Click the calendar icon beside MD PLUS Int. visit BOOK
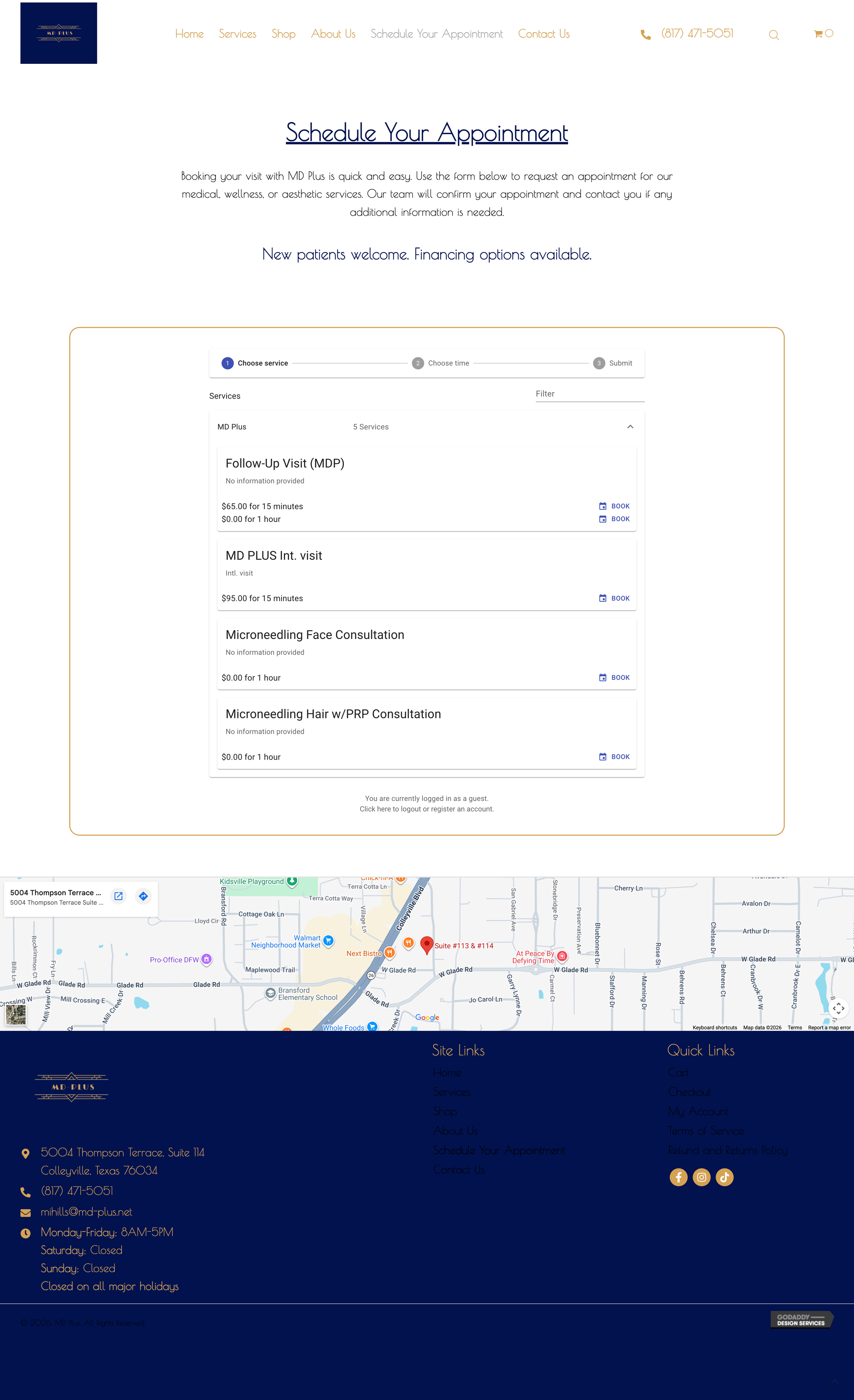The height and width of the screenshot is (1400, 854). point(602,598)
